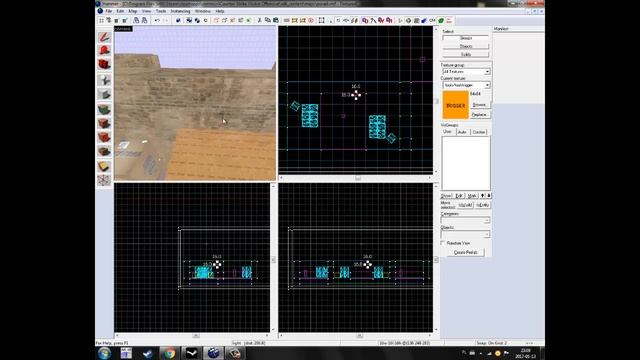Image resolution: width=640 pixels, height=360 pixels.
Task: Open the Tools menu
Action: (161, 11)
